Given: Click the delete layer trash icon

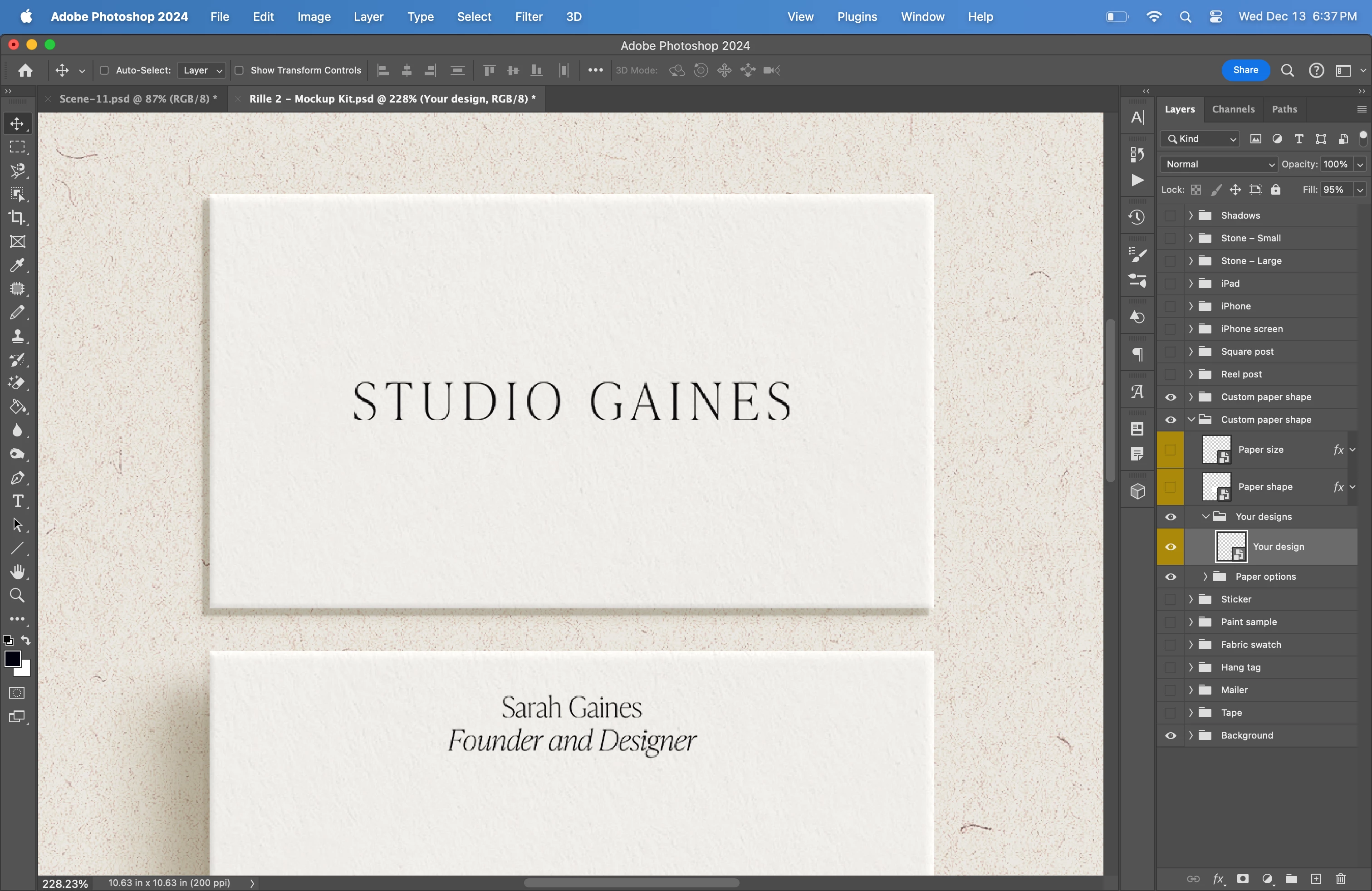Looking at the screenshot, I should pos(1340,879).
